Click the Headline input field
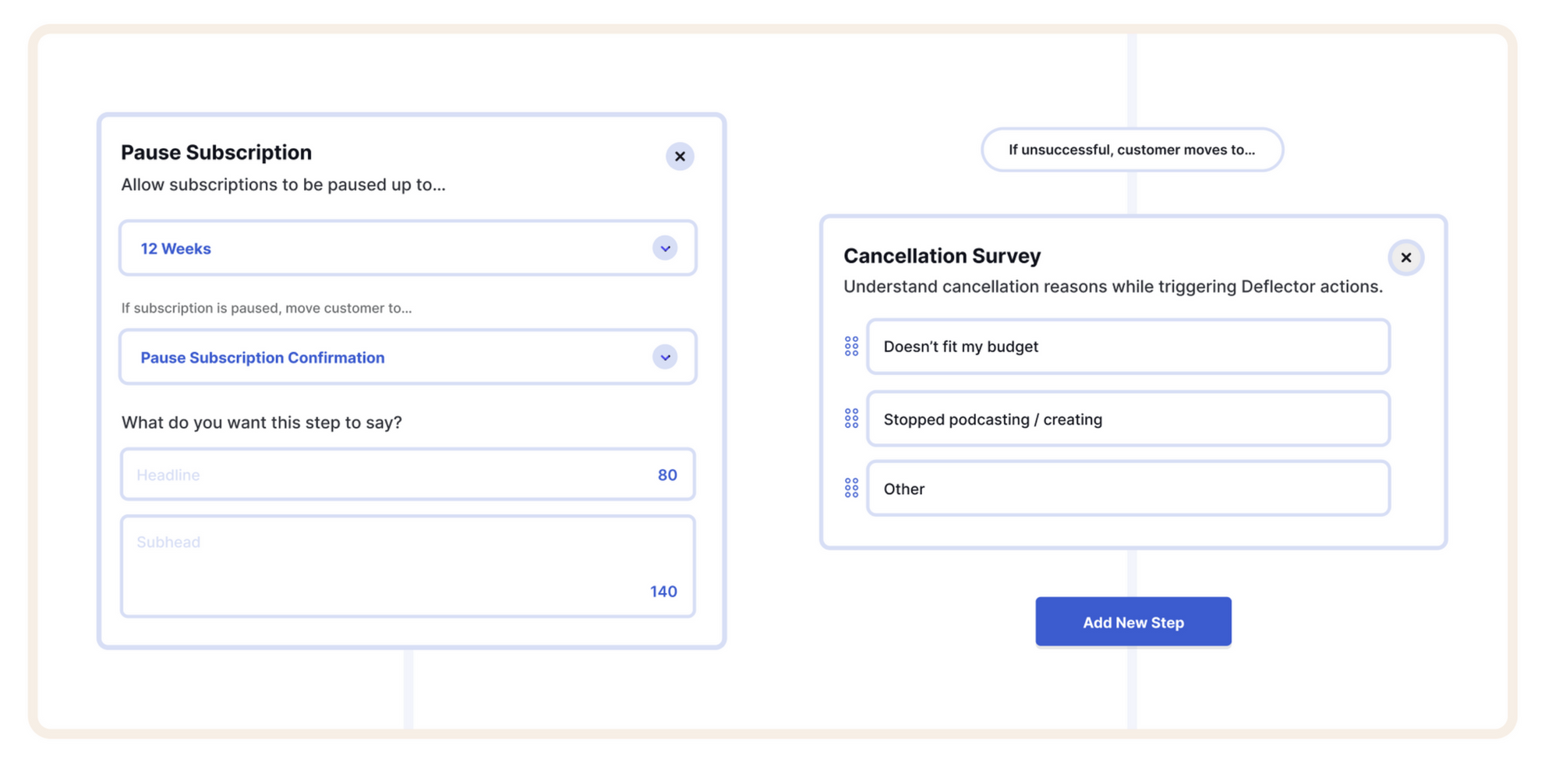 pyautogui.click(x=351, y=474)
